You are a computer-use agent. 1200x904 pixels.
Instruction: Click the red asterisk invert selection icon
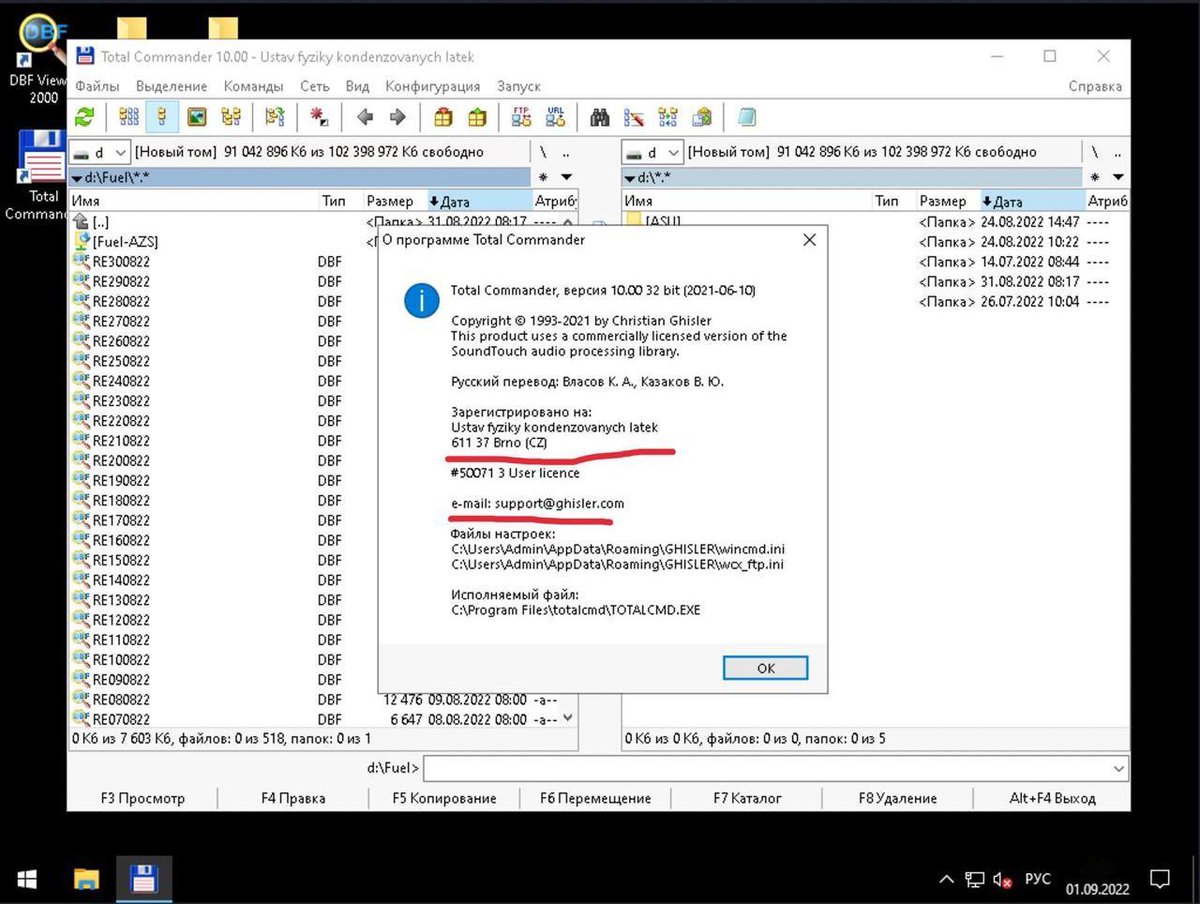click(319, 117)
